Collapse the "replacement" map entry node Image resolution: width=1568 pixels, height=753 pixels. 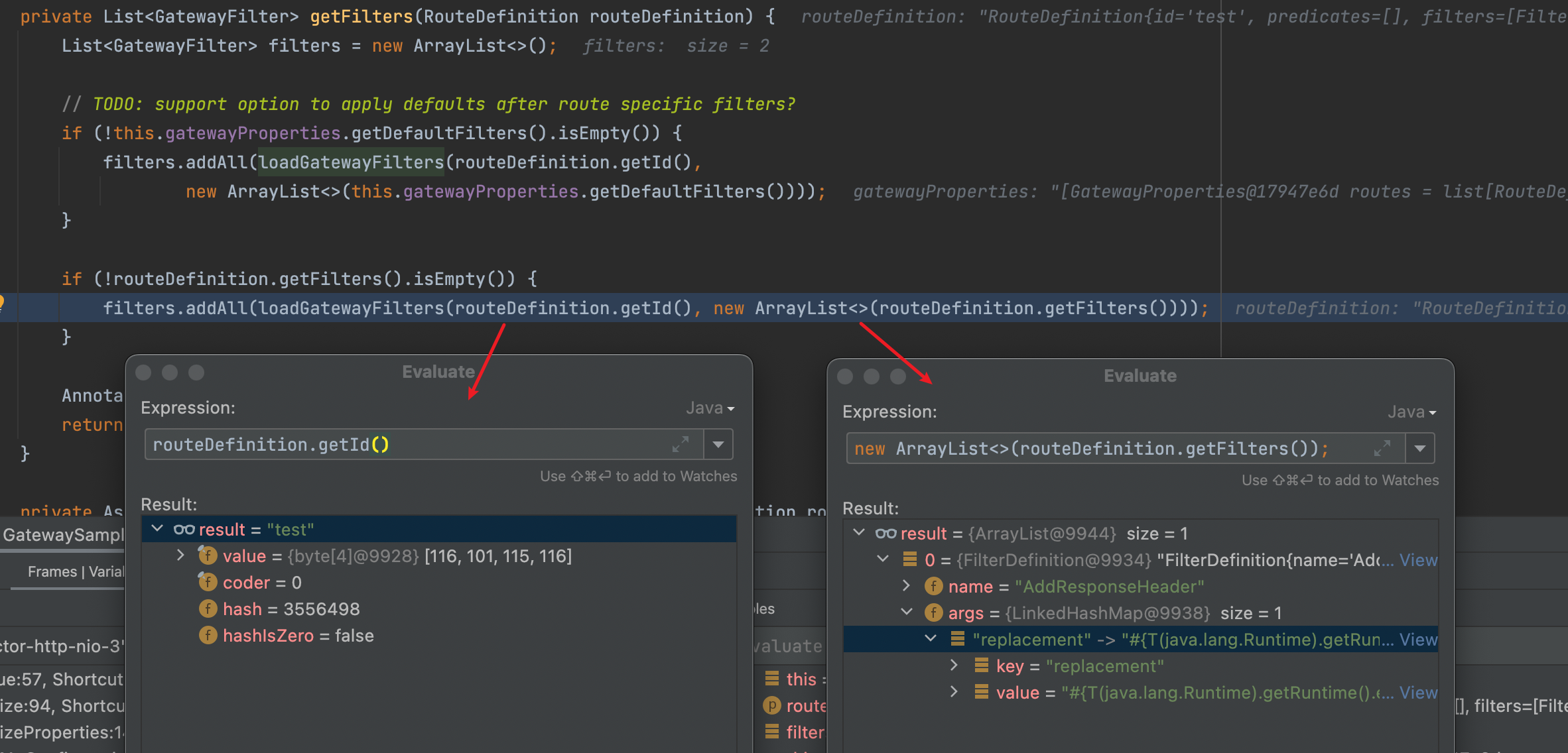coord(931,639)
